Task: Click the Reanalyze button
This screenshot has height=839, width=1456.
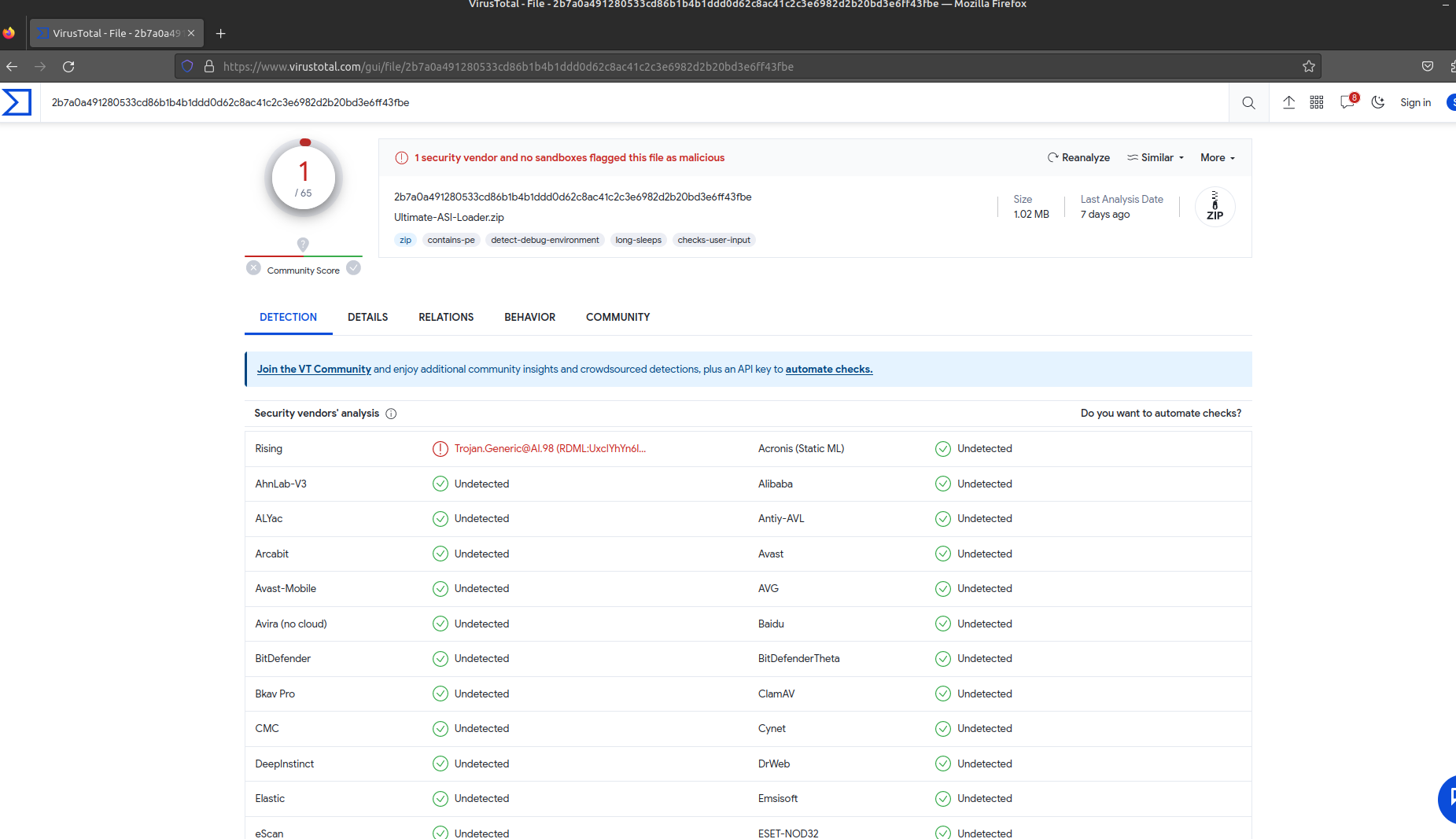Action: (x=1078, y=157)
